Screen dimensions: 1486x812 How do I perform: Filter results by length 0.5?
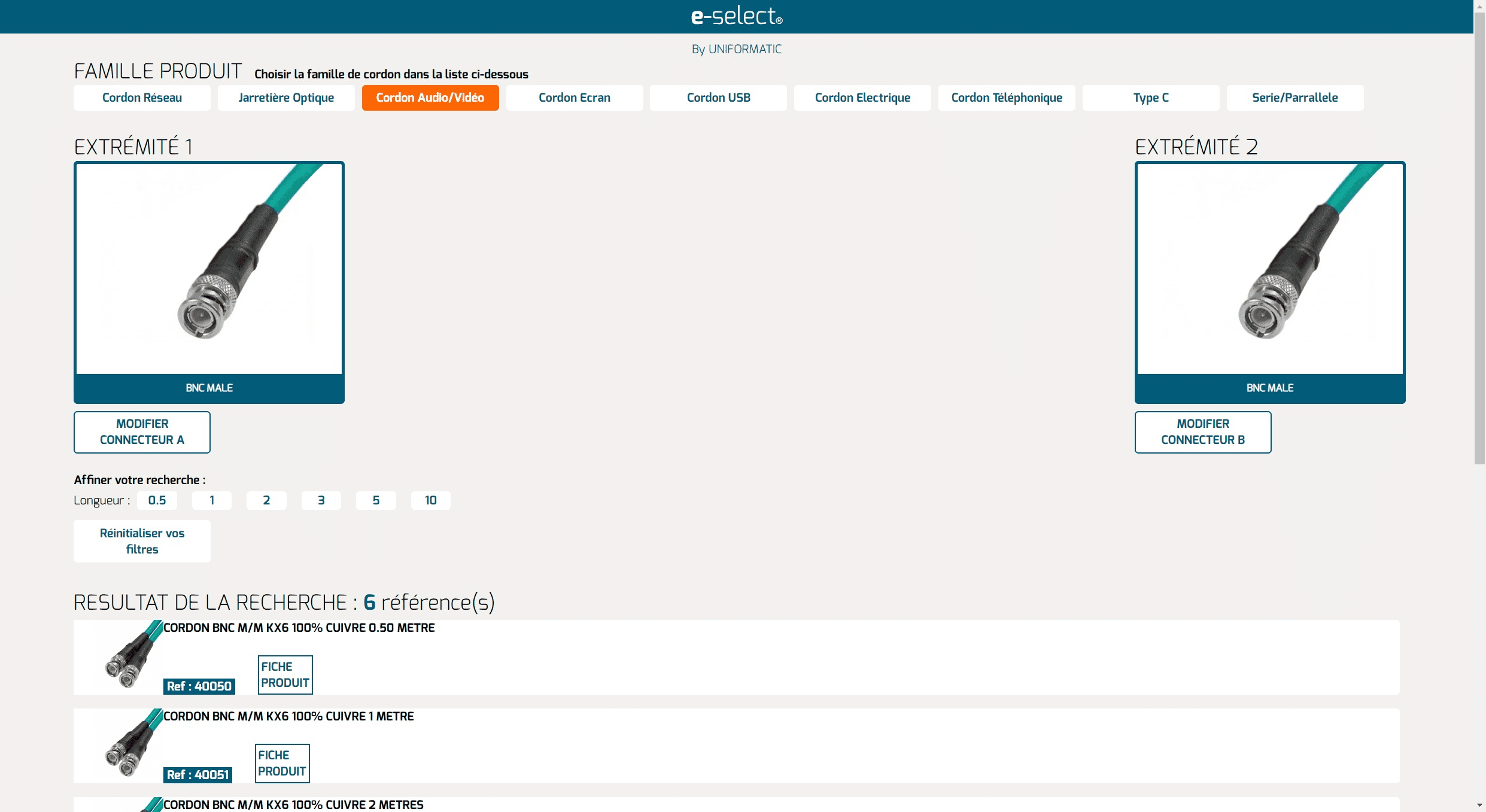(157, 500)
